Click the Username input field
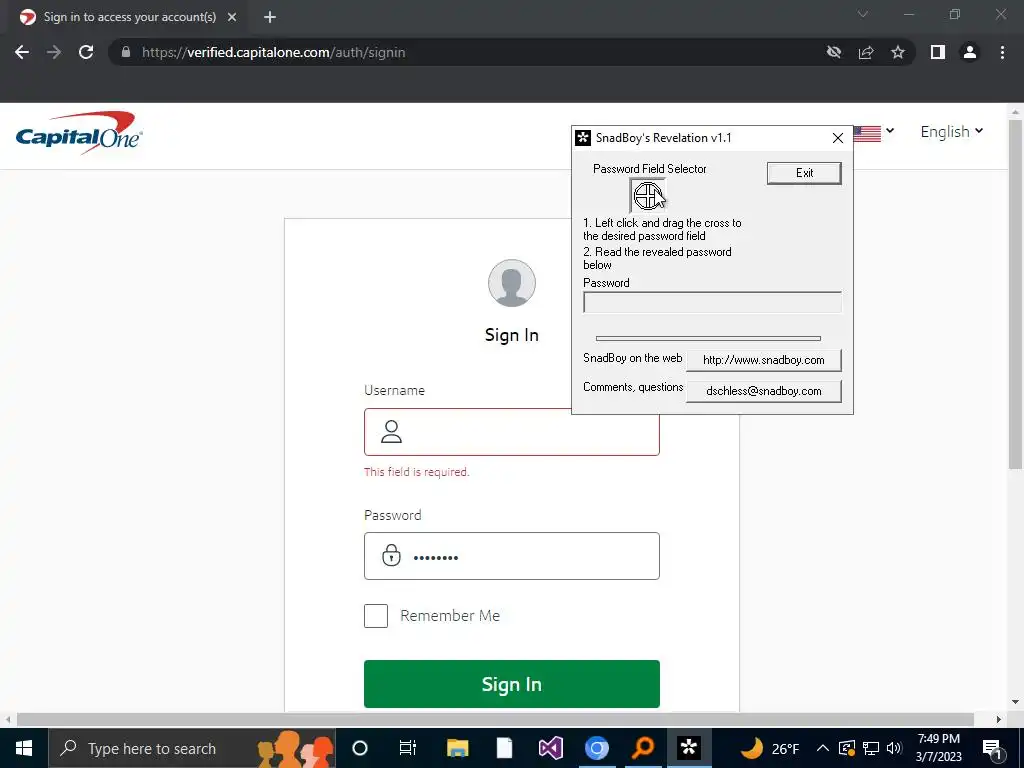 [511, 432]
